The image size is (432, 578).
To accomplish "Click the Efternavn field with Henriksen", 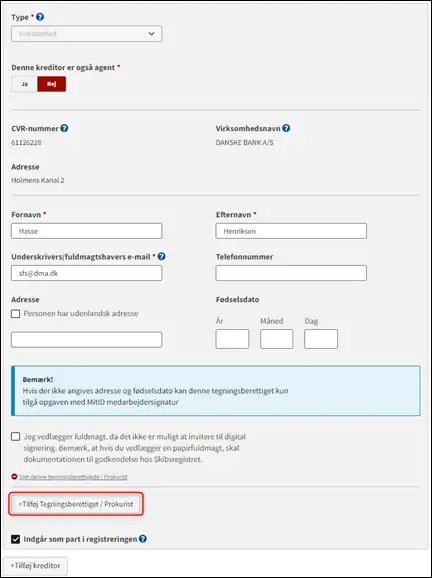I will pyautogui.click(x=291, y=231).
